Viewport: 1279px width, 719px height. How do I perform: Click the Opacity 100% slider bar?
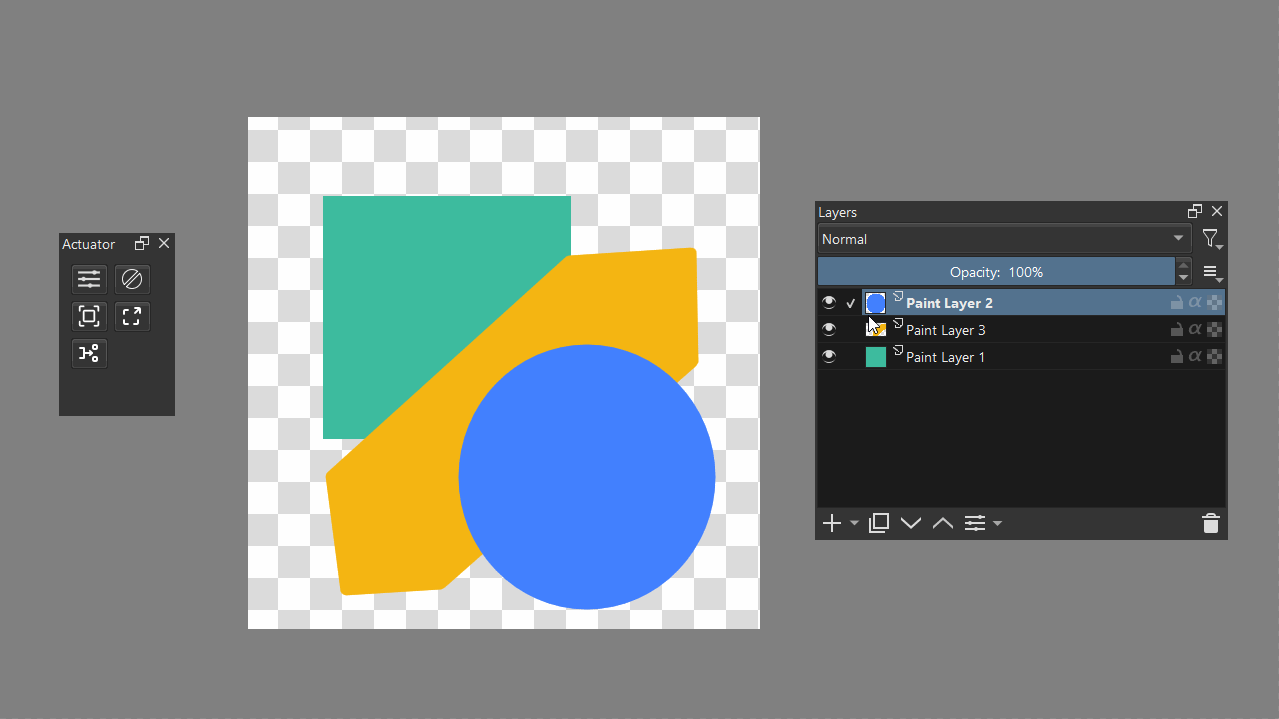coord(996,272)
